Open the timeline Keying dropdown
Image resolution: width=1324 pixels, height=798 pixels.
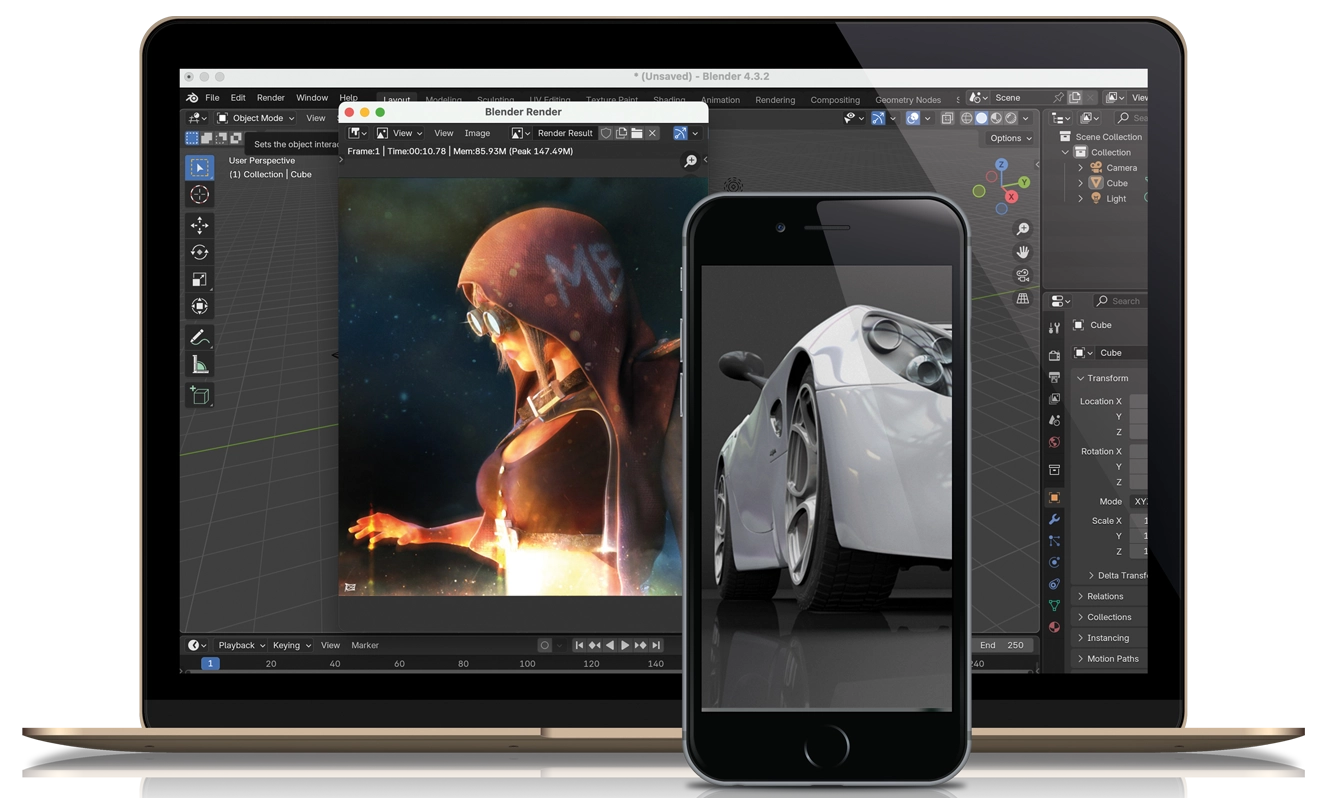(x=291, y=646)
